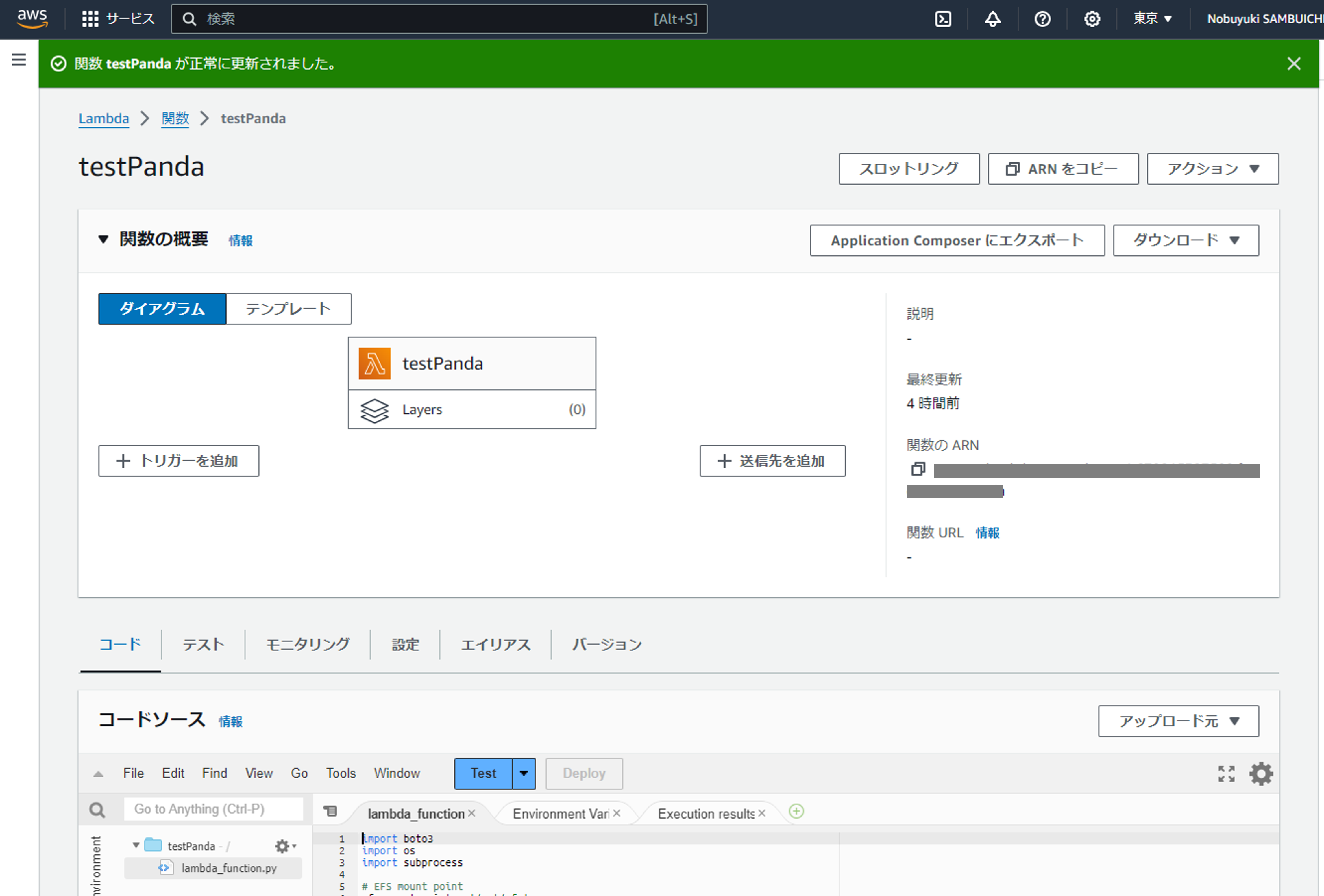Open 情報 link next to 関数 URL
This screenshot has width=1324, height=896.
tap(987, 533)
